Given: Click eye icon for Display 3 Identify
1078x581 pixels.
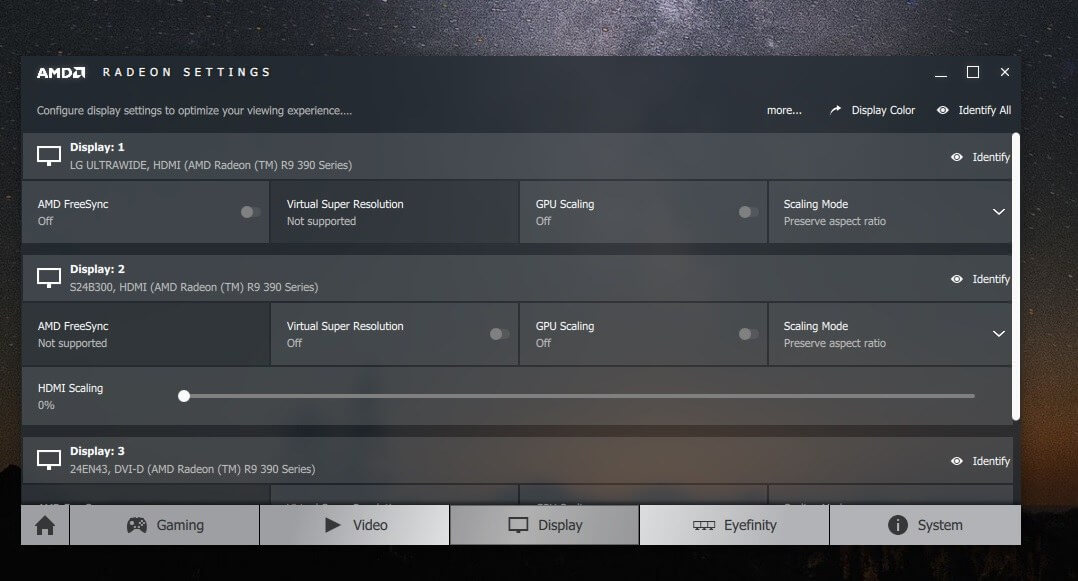Looking at the screenshot, I should tap(956, 461).
